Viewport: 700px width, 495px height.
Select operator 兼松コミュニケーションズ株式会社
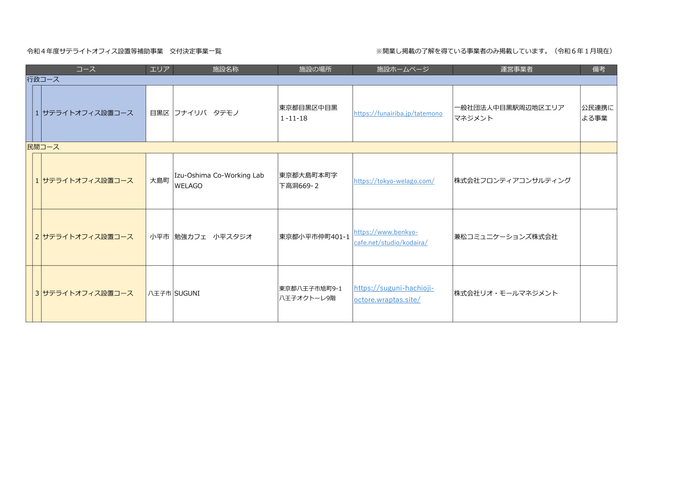coord(506,237)
